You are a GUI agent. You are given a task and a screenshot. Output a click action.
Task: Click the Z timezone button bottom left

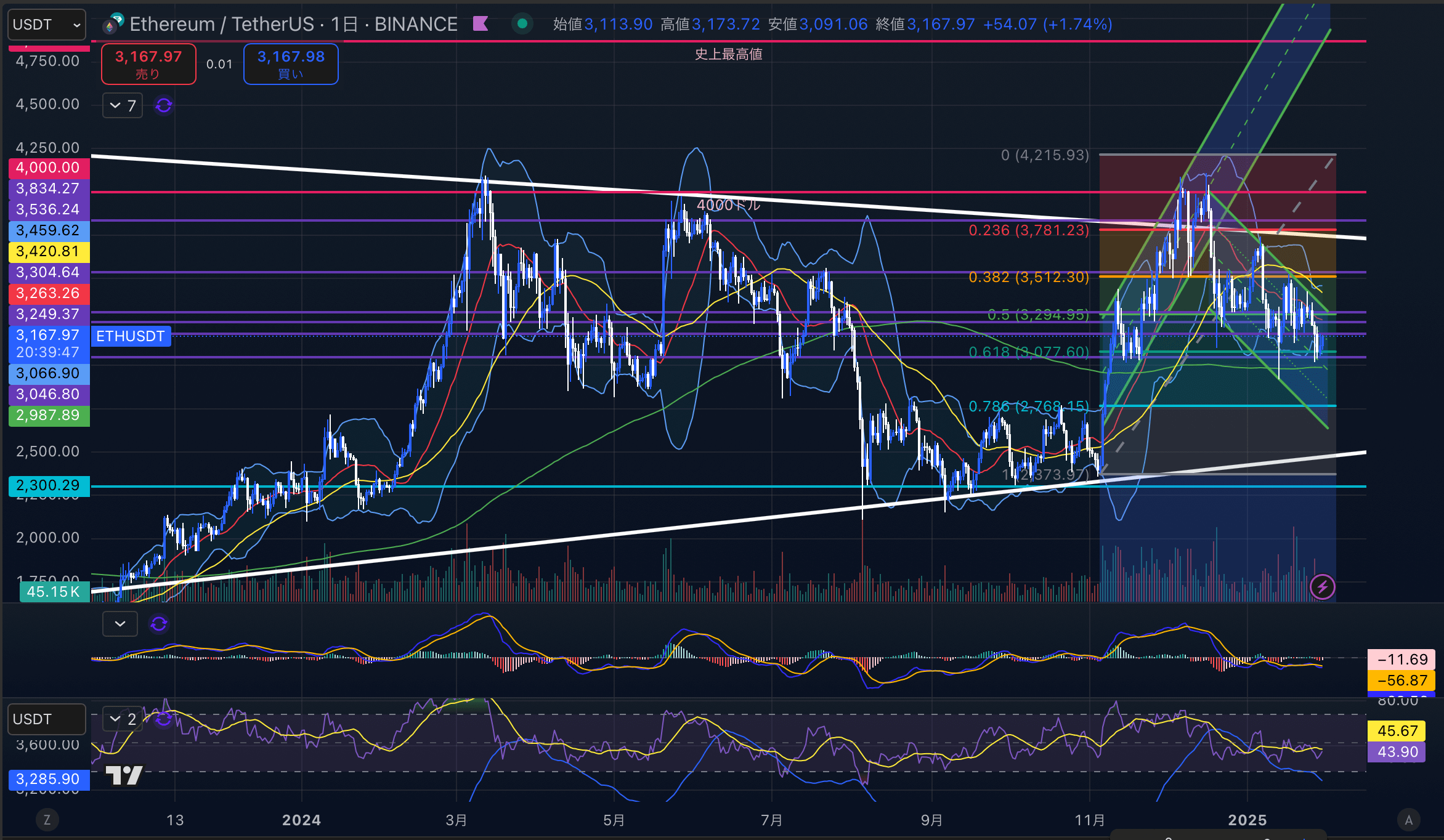(x=47, y=820)
